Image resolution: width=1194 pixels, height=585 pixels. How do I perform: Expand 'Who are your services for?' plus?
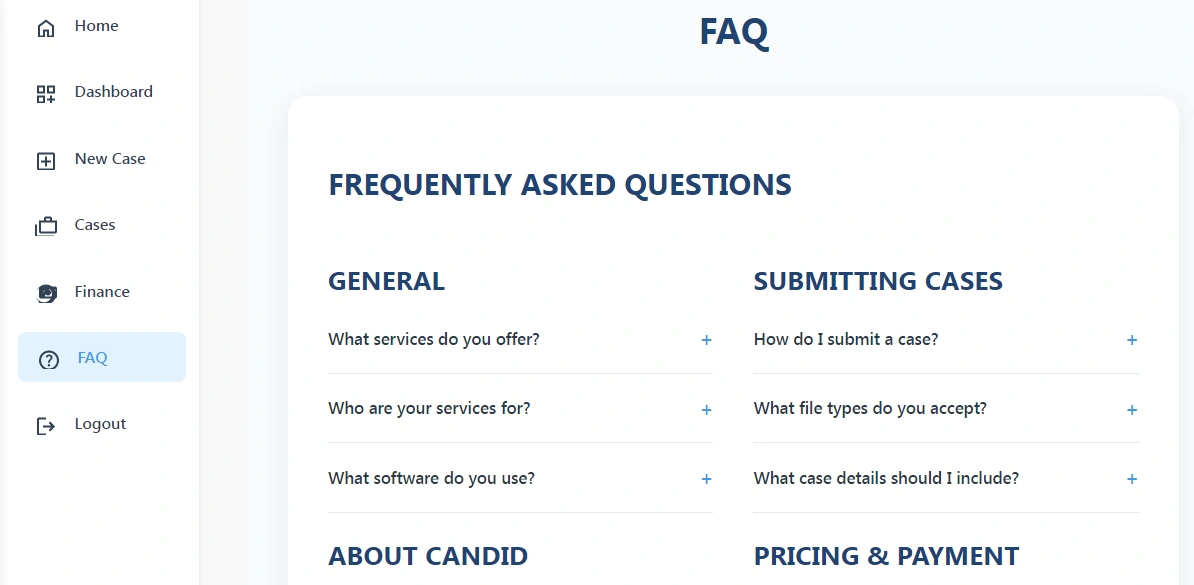[x=706, y=410]
